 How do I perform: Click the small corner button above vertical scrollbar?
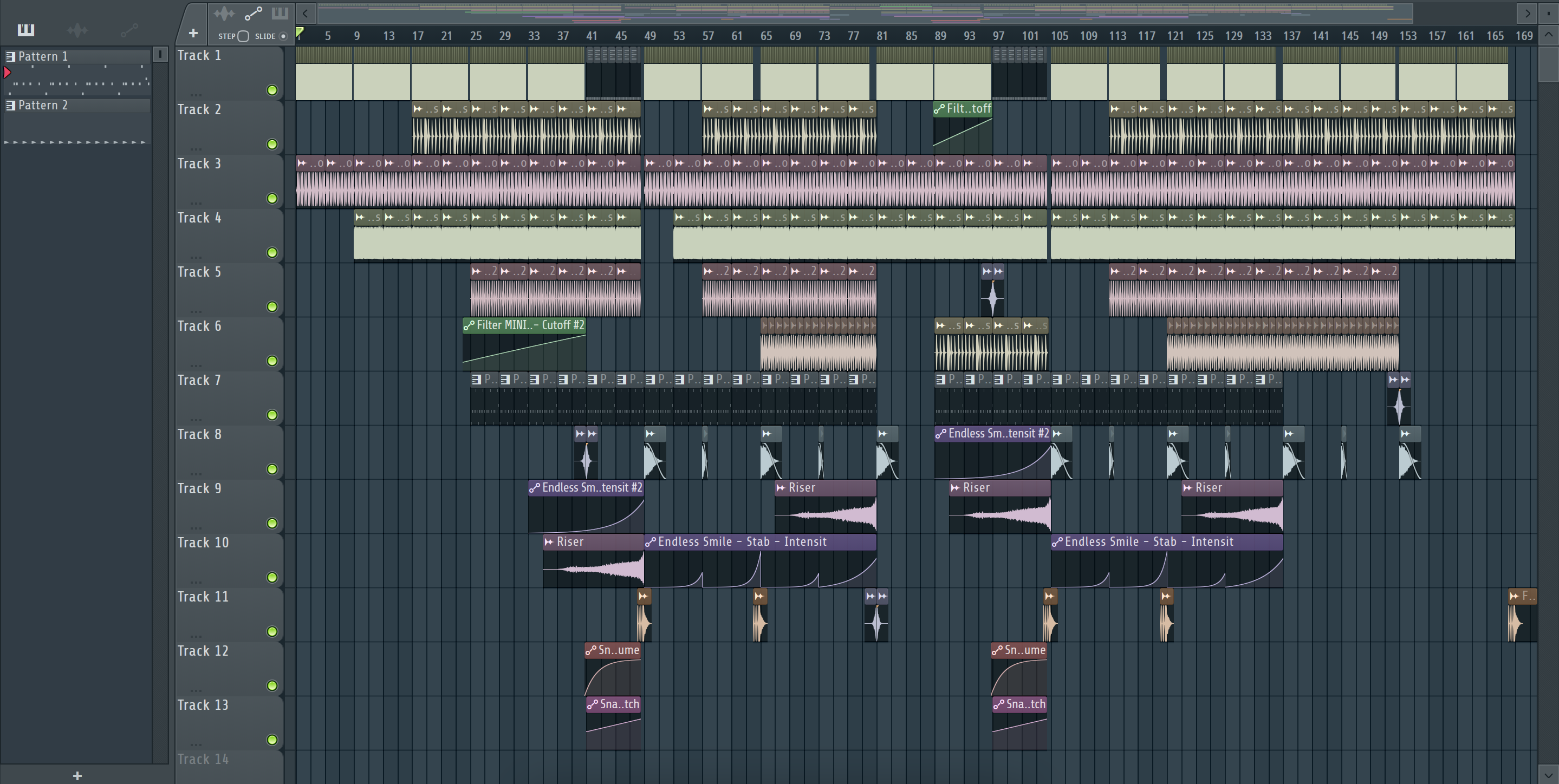point(1548,12)
